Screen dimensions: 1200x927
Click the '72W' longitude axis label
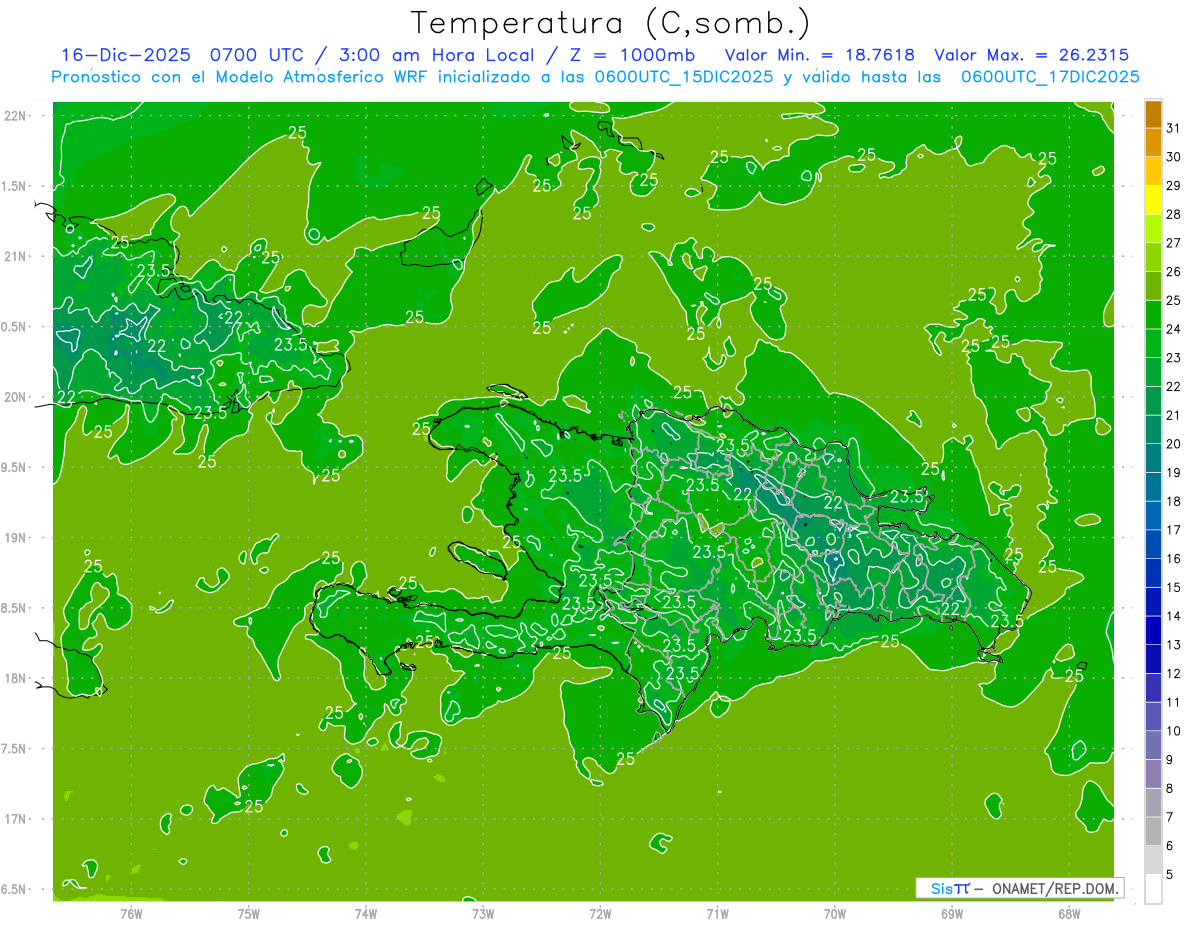pos(600,912)
